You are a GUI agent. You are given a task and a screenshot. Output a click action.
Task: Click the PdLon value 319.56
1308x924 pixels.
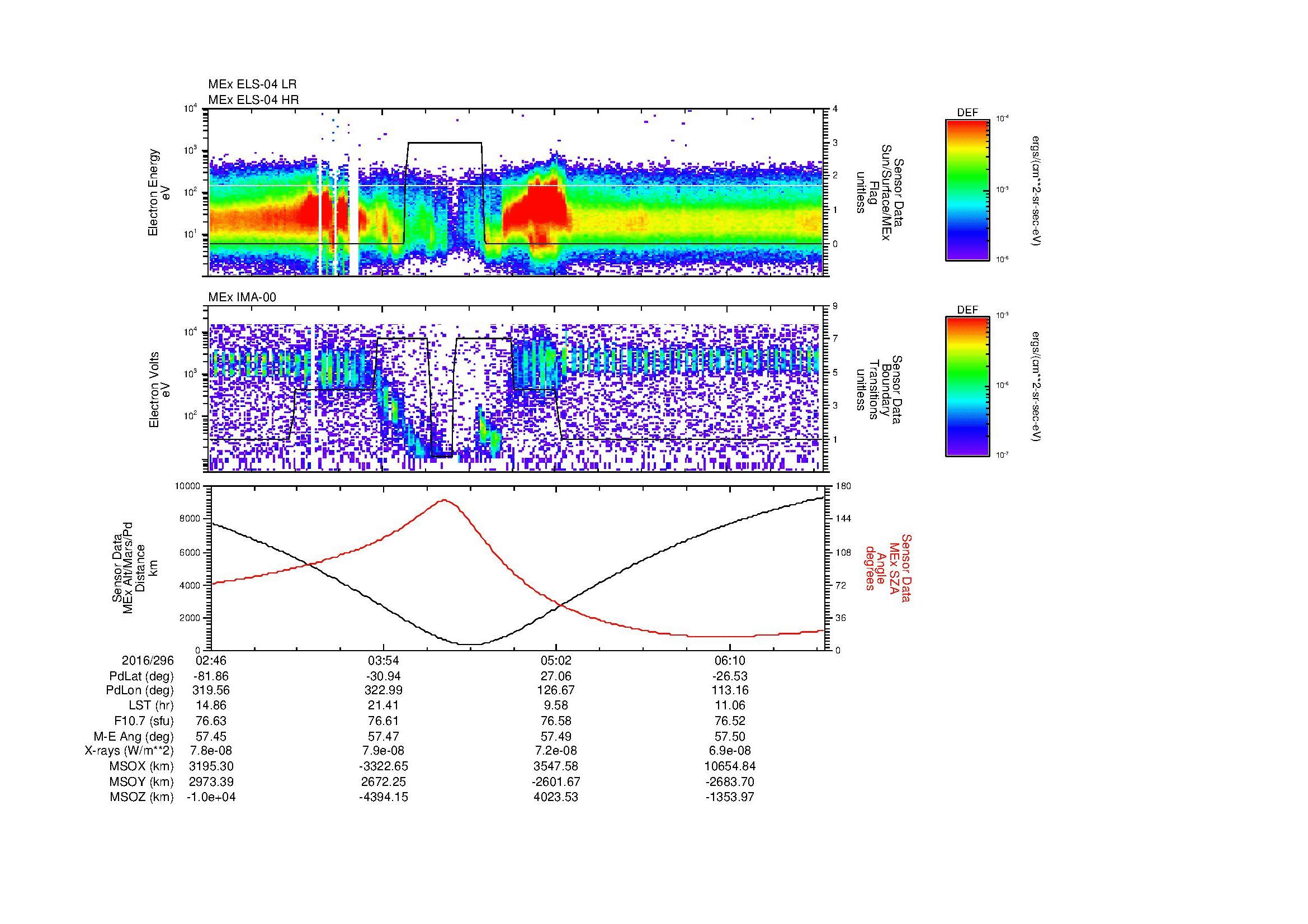tap(211, 691)
